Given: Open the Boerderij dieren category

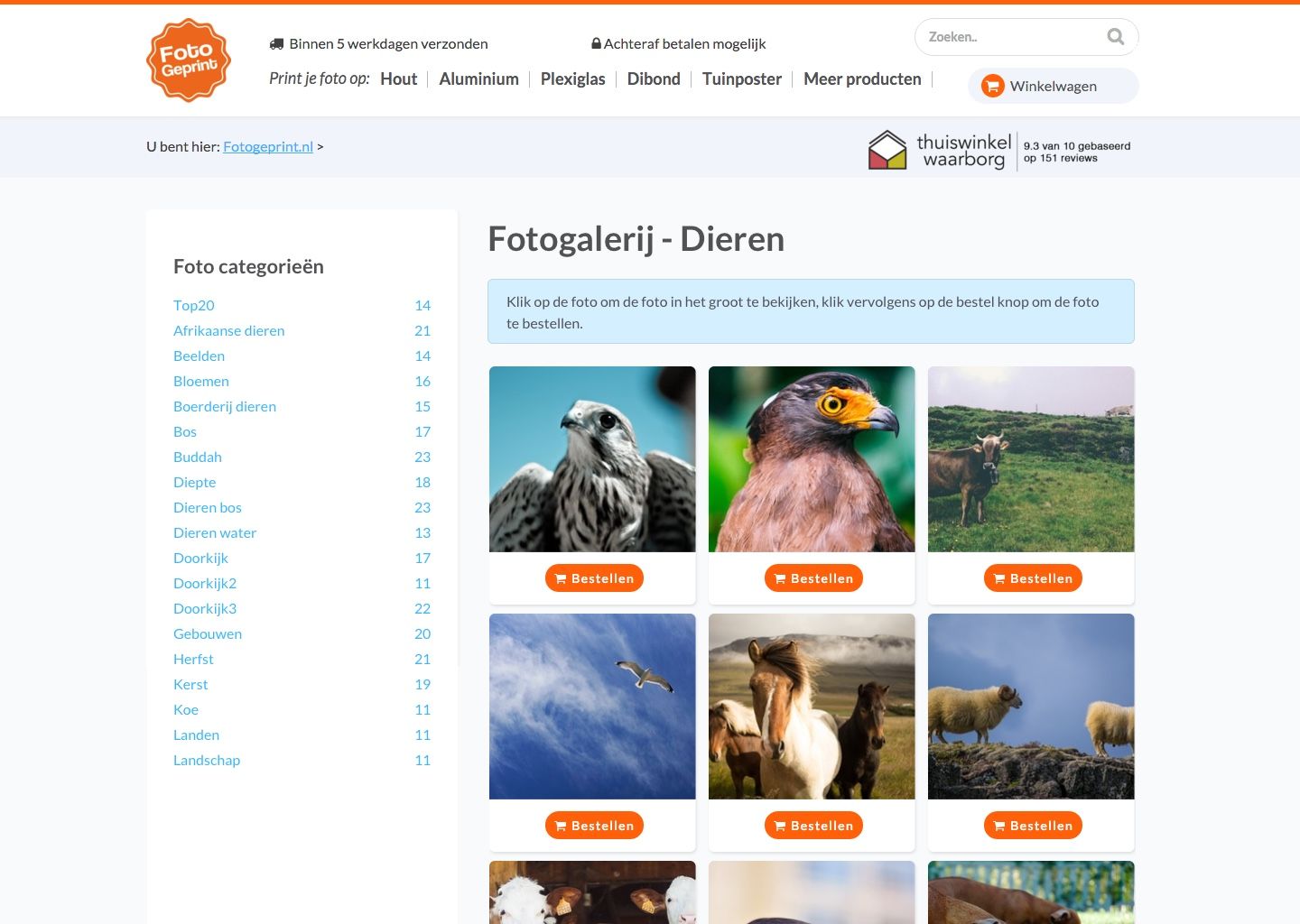Looking at the screenshot, I should pos(225,406).
